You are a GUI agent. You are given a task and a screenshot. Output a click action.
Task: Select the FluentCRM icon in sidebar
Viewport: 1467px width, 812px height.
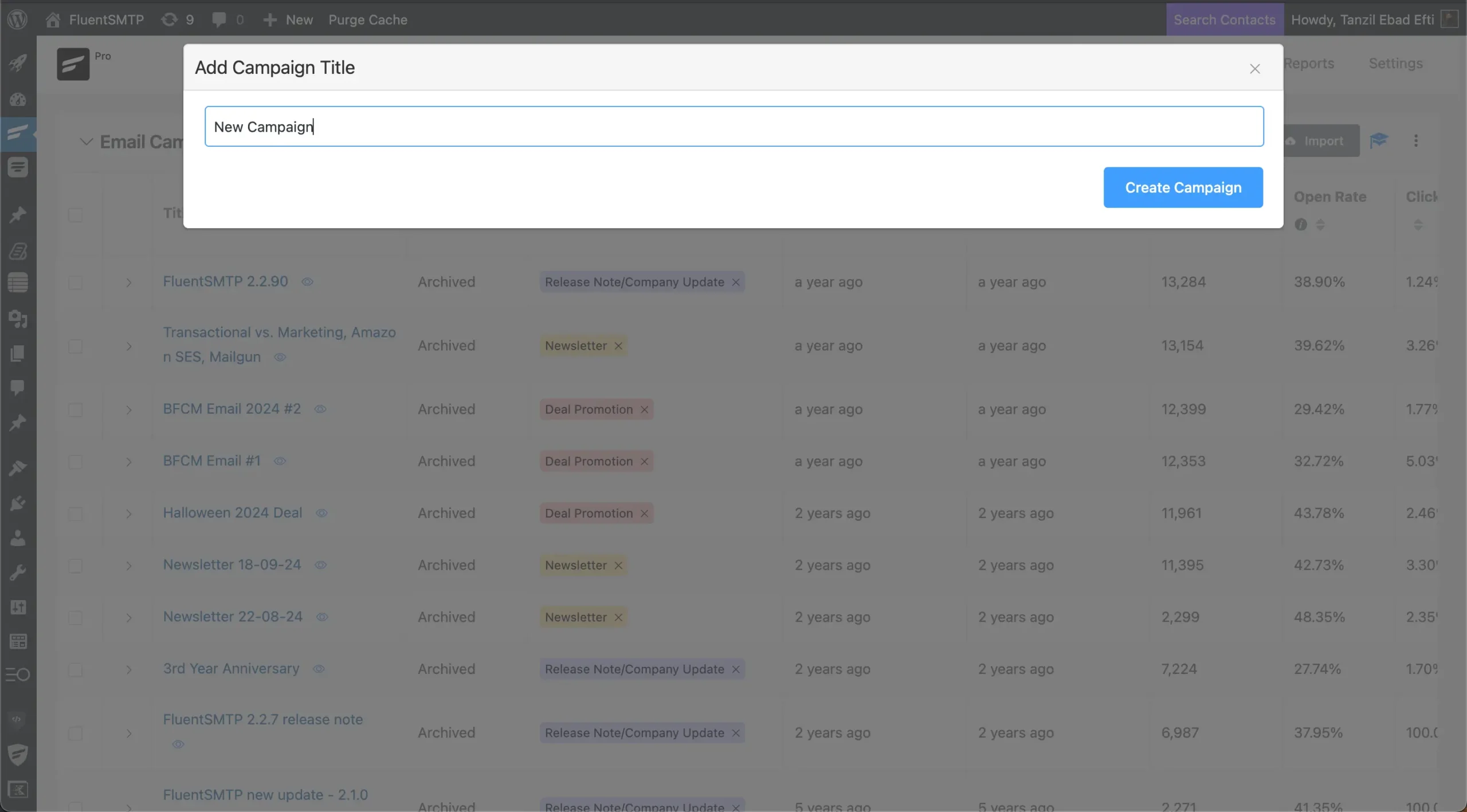coord(18,134)
